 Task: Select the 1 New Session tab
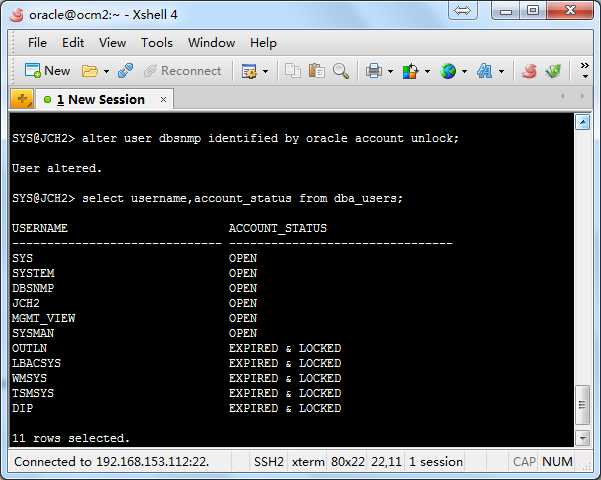[103, 100]
